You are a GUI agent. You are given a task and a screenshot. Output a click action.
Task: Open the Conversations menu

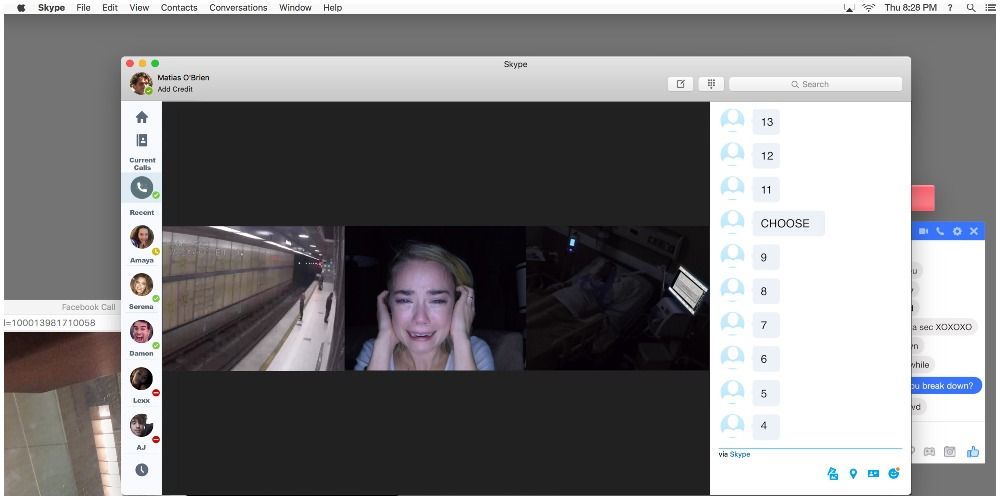click(x=239, y=8)
